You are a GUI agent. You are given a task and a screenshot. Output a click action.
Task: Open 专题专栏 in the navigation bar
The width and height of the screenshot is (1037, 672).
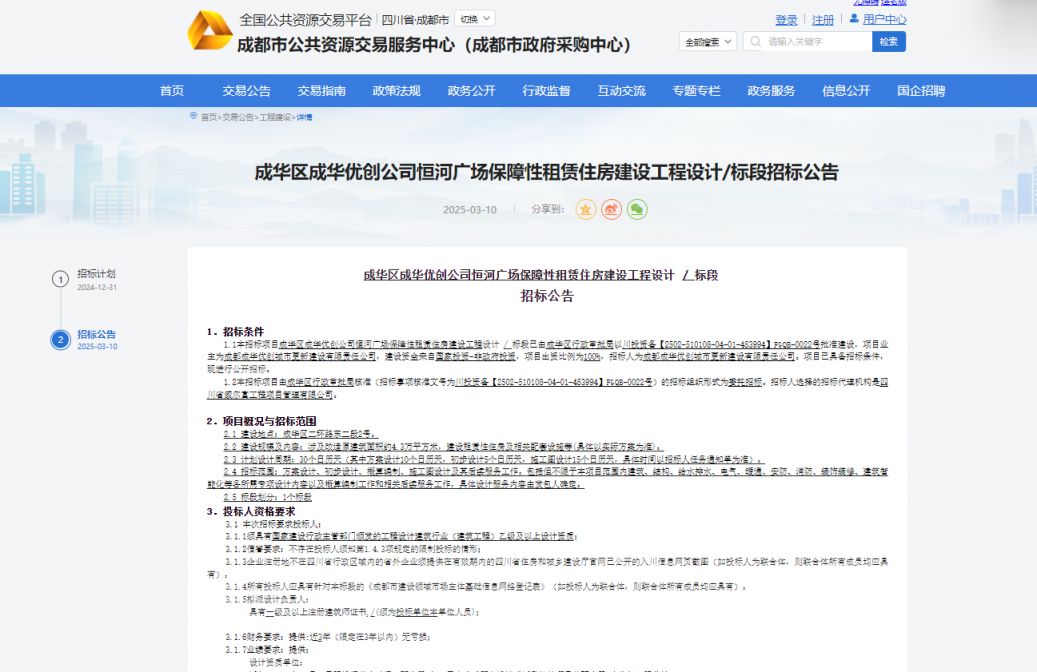pos(696,91)
